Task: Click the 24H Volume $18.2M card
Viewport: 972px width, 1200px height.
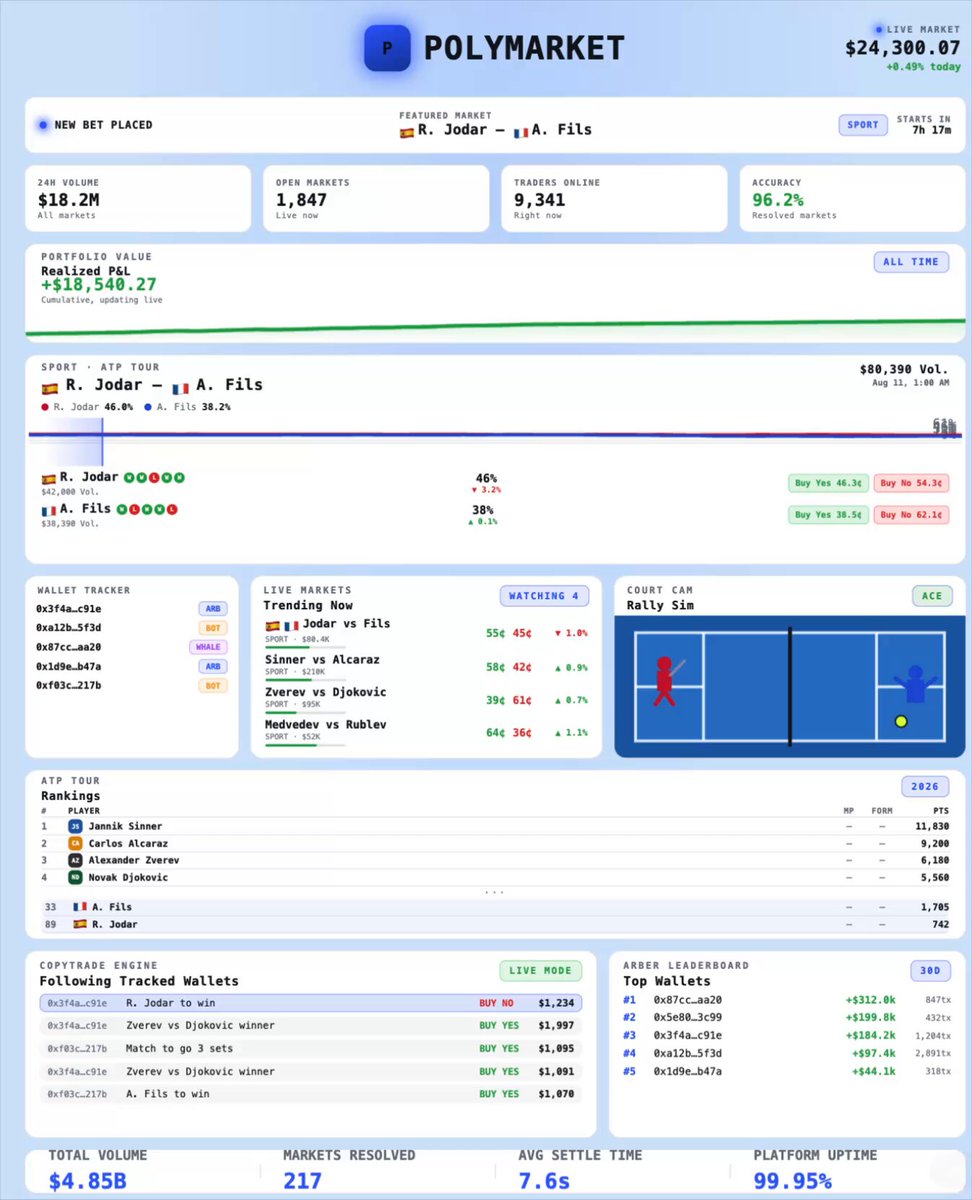Action: 138,199
